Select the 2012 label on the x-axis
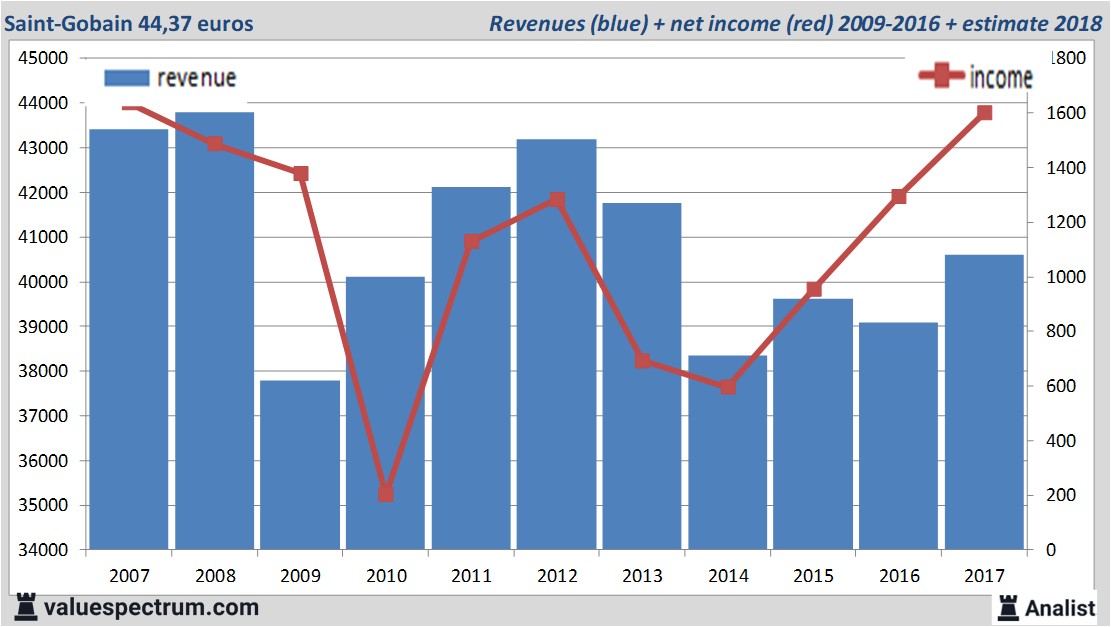1111x627 pixels. click(556, 576)
